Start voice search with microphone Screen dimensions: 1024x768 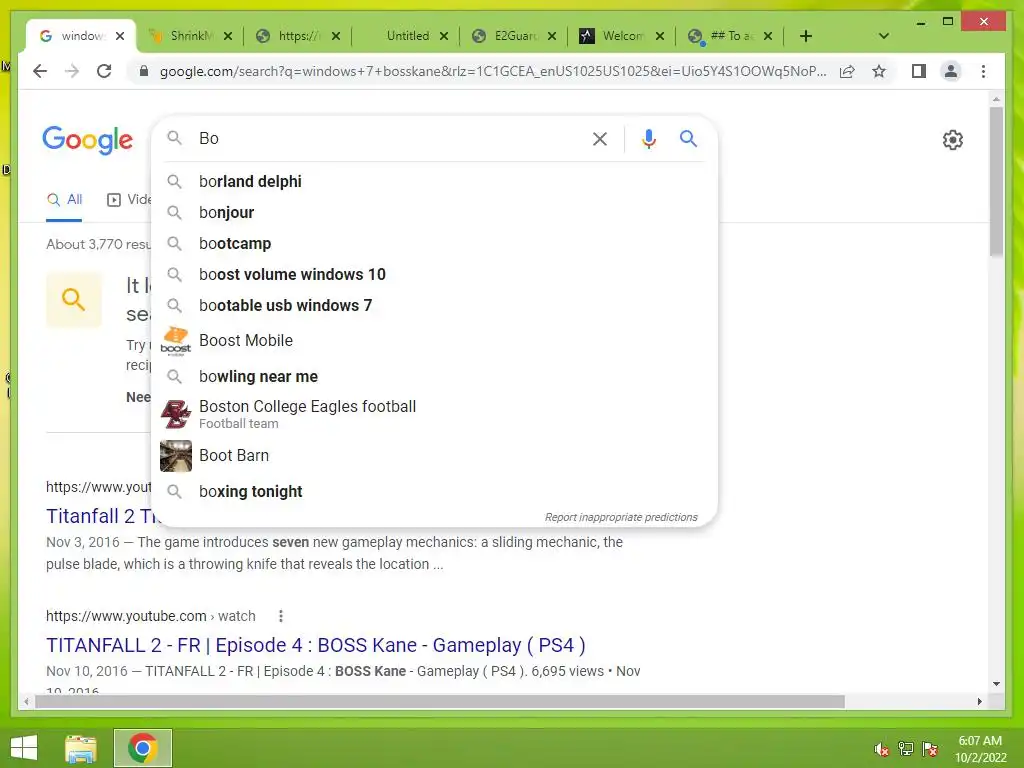pyautogui.click(x=648, y=138)
